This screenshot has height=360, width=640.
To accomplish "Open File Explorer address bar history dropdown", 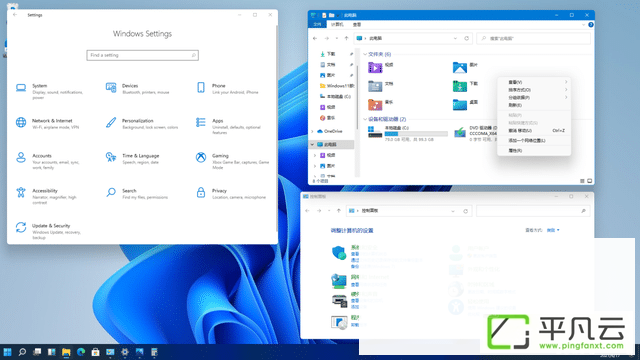I will pyautogui.click(x=455, y=38).
